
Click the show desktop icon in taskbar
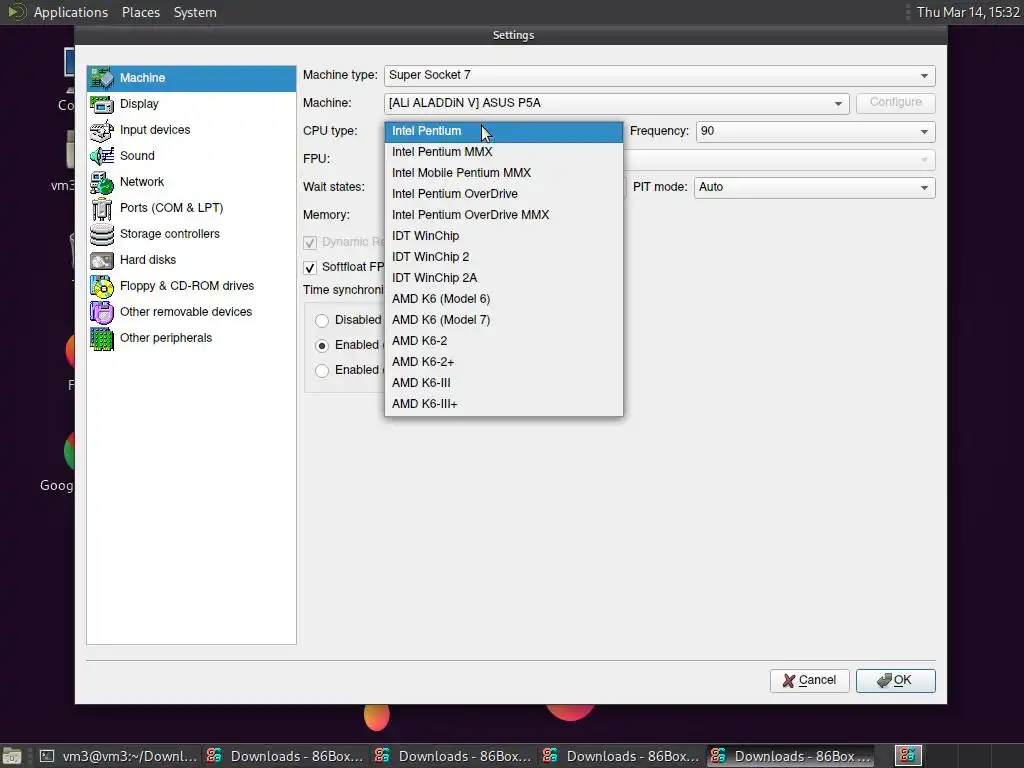(12, 756)
